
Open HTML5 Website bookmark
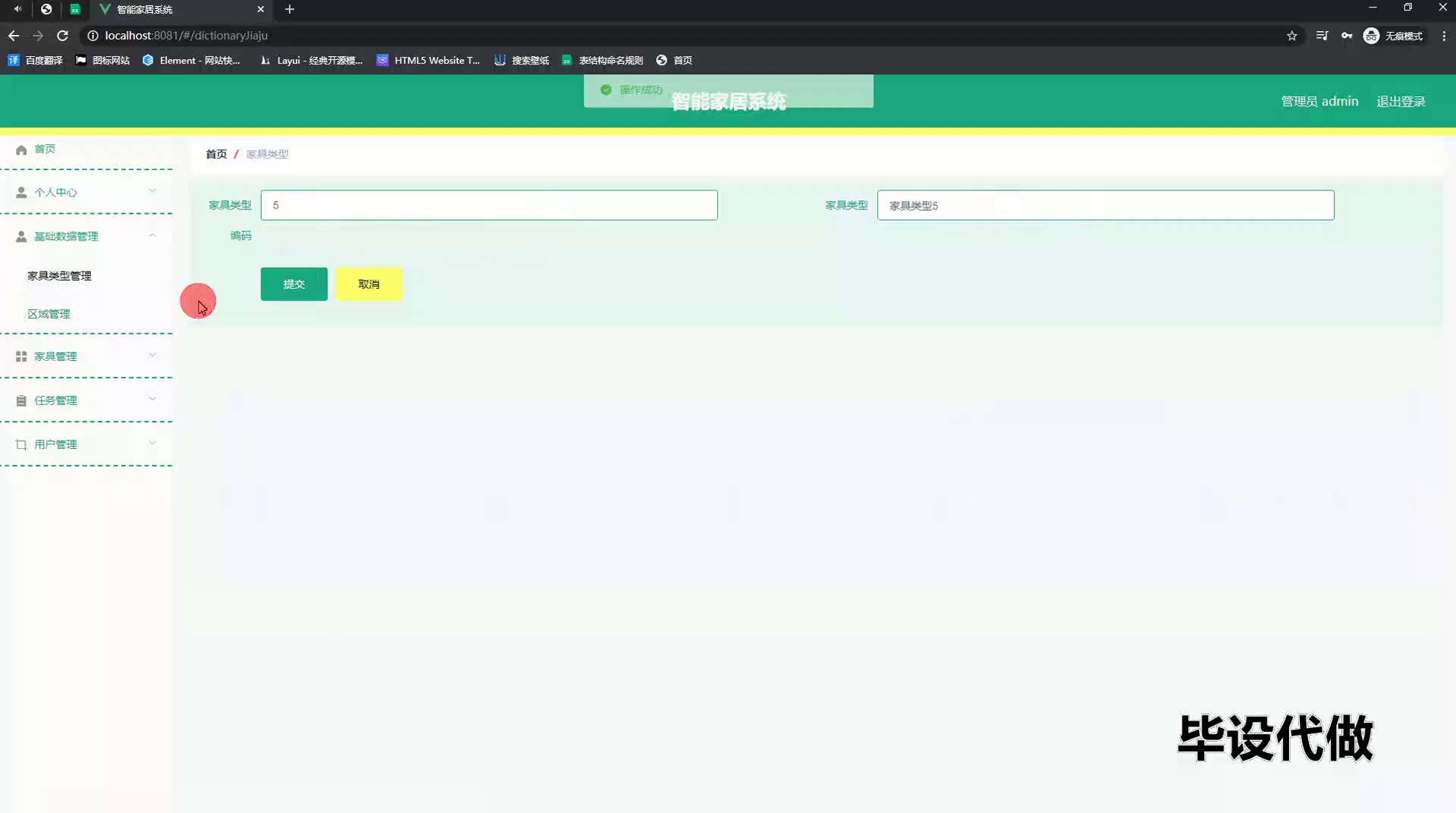tap(428, 60)
